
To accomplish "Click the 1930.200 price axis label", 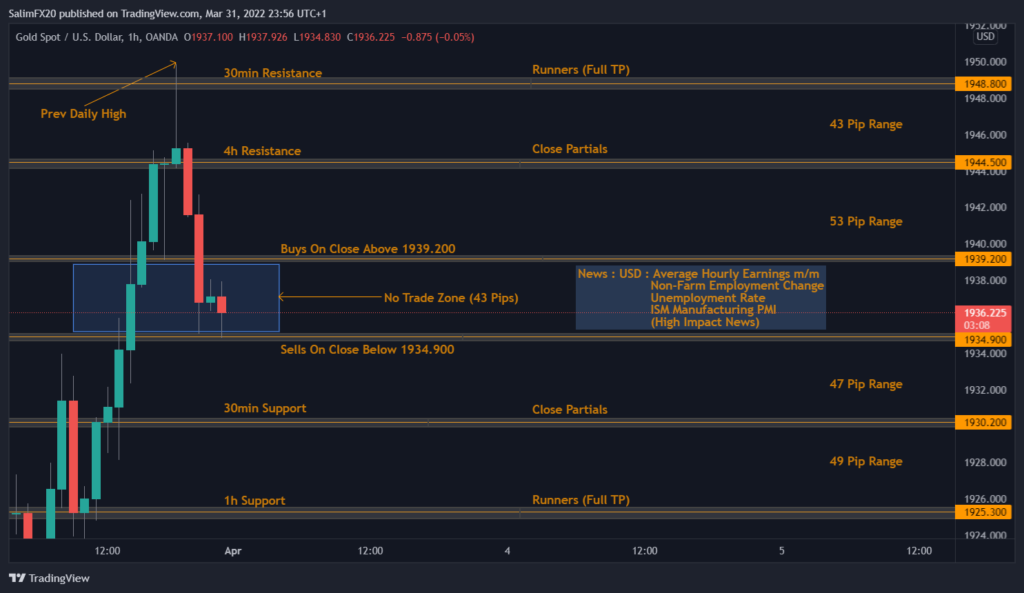I will (984, 423).
